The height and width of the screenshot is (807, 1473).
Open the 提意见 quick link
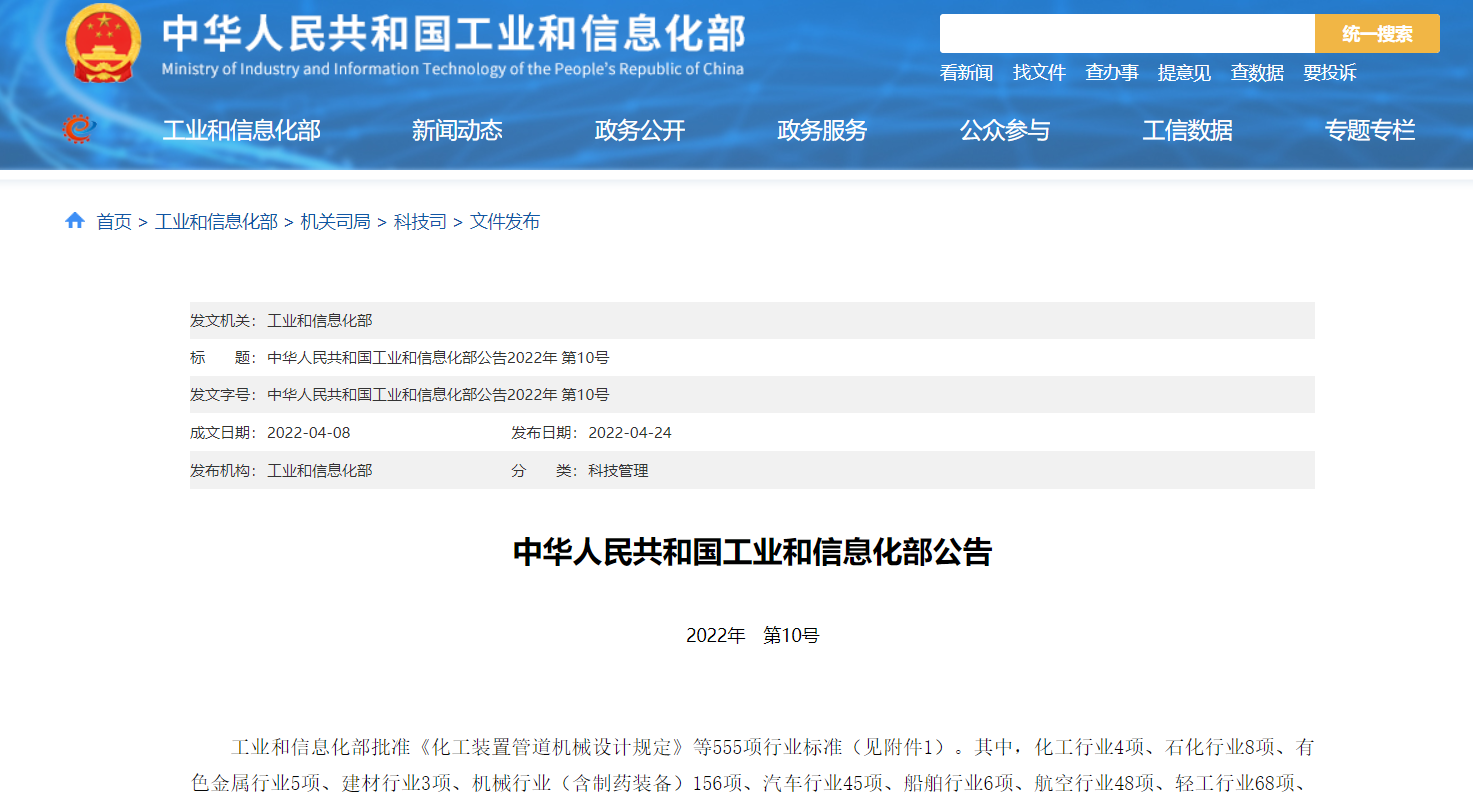(1184, 73)
